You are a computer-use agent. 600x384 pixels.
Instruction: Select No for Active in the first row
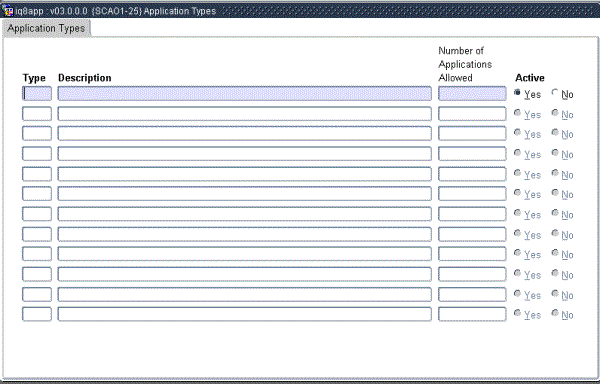coord(555,93)
